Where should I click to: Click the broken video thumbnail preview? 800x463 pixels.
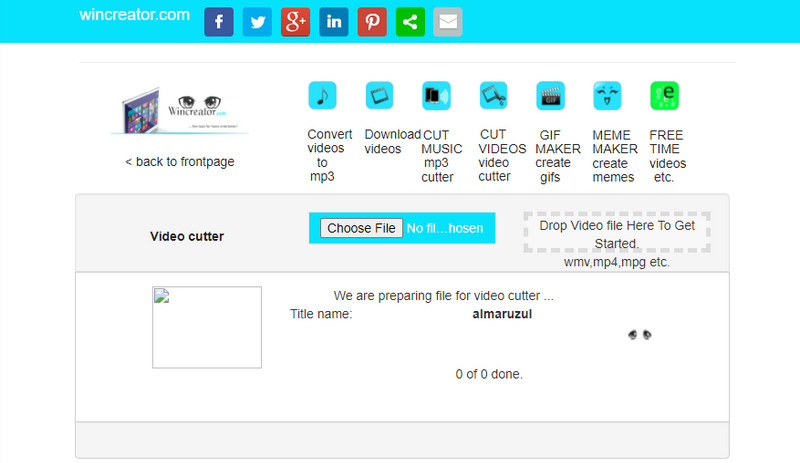coord(207,327)
